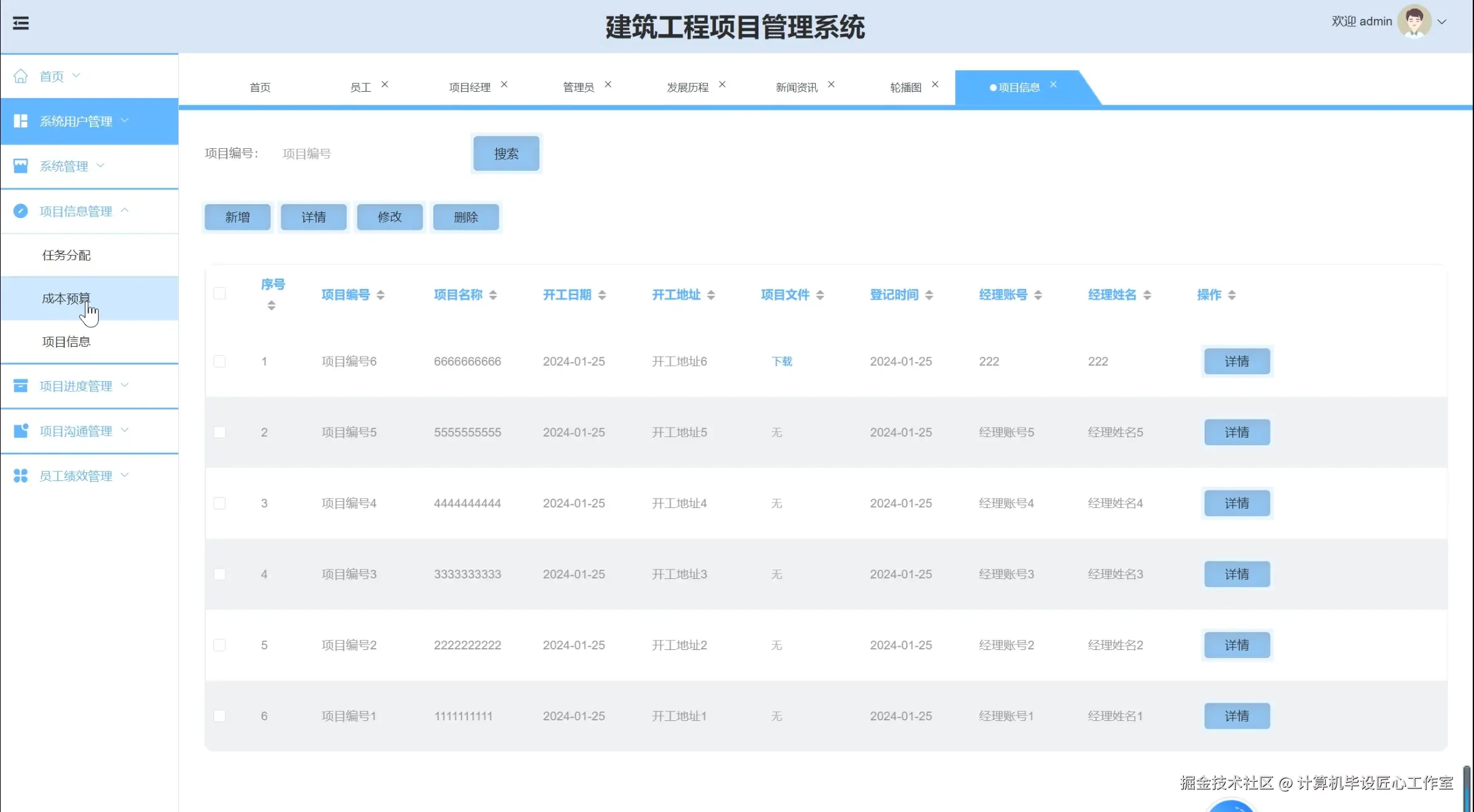Open the 任务分配 submenu item
Screen dimensions: 1474x812
[66, 255]
